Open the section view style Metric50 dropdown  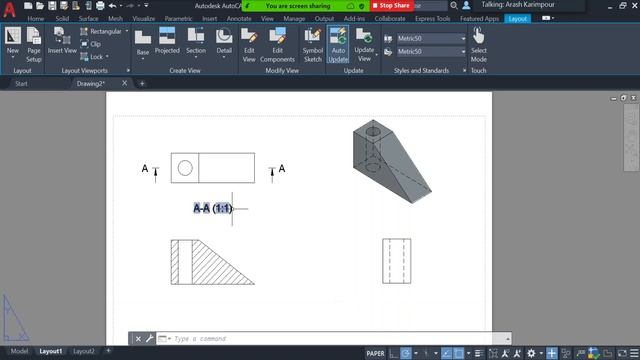tap(431, 38)
